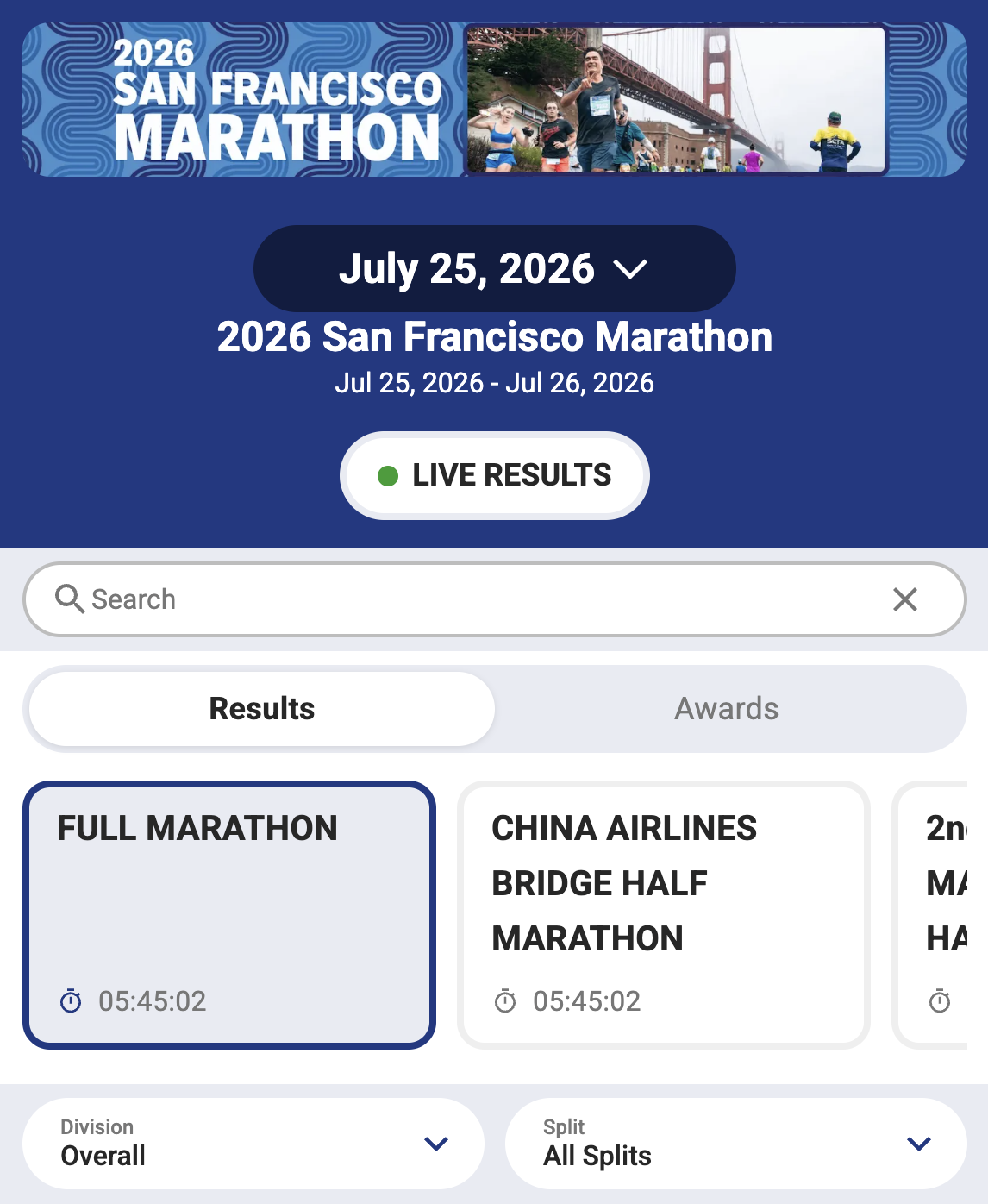
Task: Click the 2026 San Francisco Marathon event title
Action: (x=495, y=336)
